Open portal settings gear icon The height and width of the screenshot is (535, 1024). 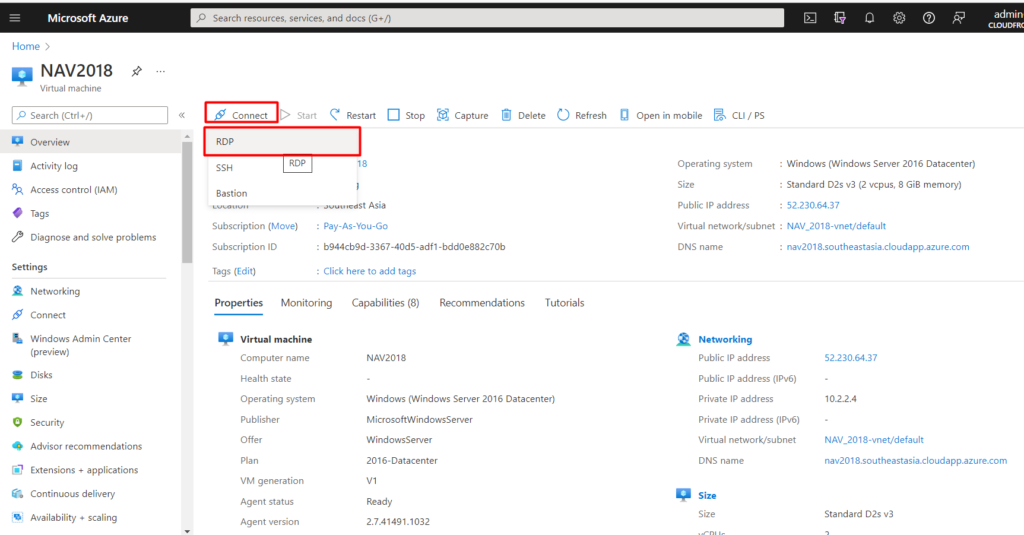899,18
